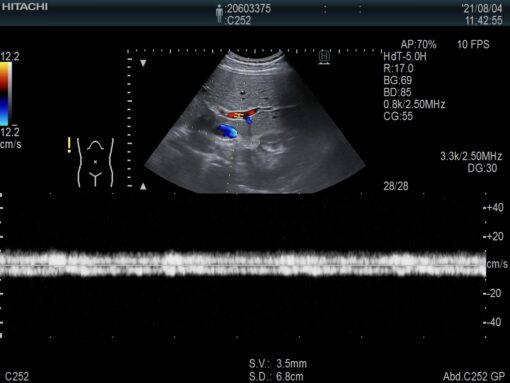
Task: Click the C252 label in the bottom-left corner
Action: pos(17,377)
